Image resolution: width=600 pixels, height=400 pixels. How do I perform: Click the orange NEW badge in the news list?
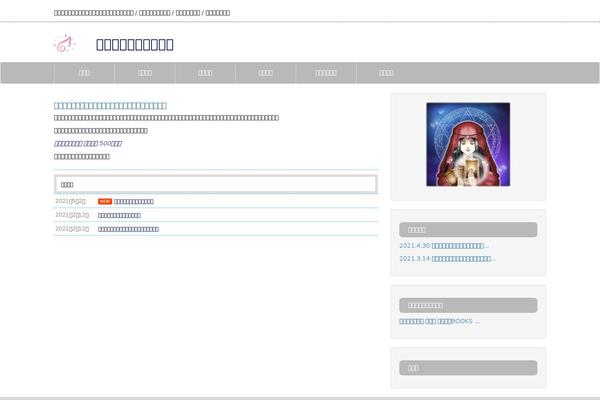(105, 201)
